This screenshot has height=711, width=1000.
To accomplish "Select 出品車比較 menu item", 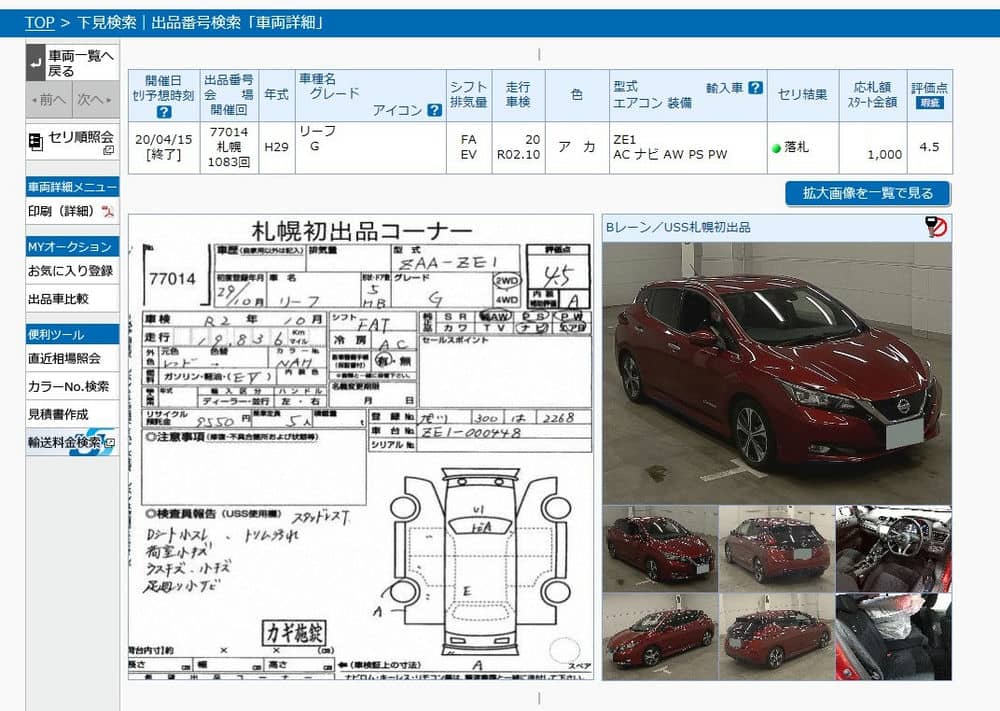I will [x=72, y=298].
